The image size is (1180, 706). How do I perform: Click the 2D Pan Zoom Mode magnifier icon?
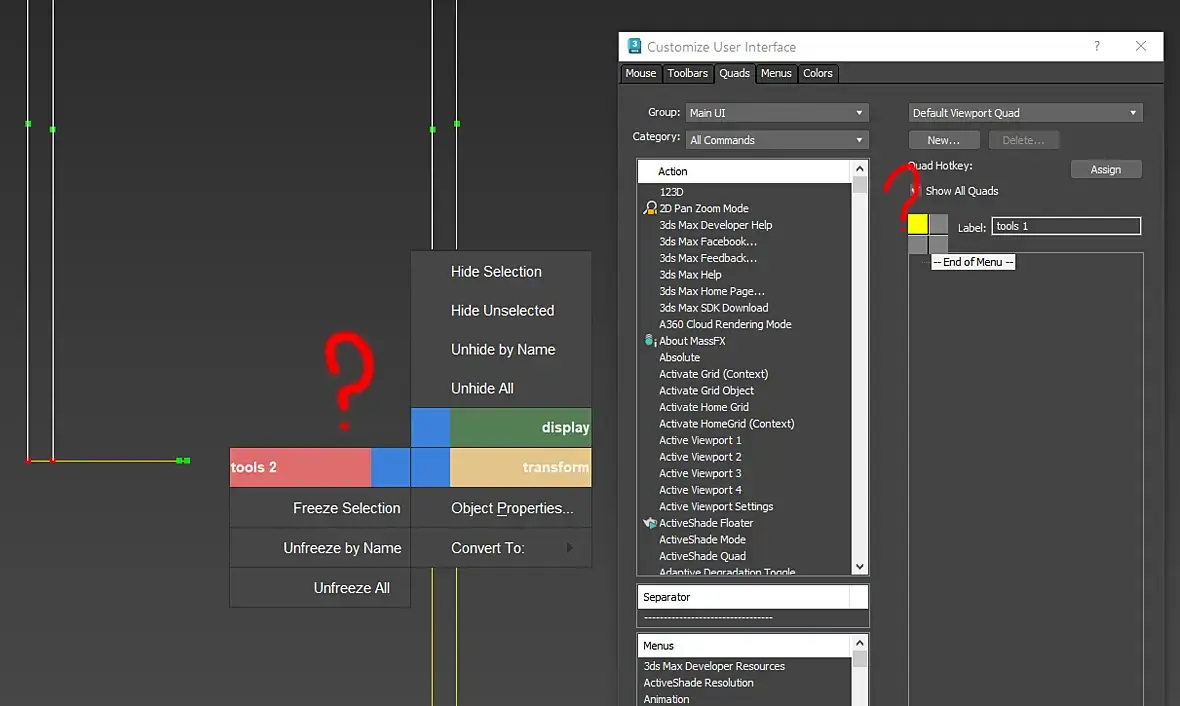point(650,208)
